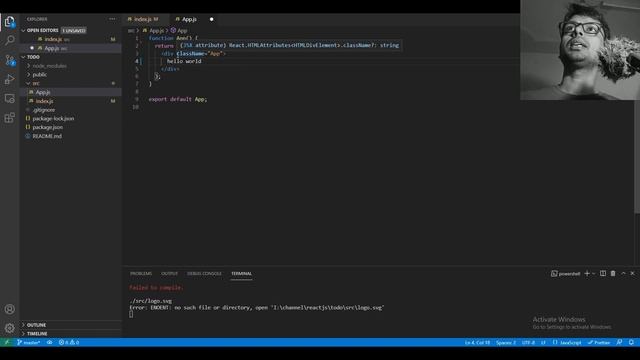Open the Manage gear icon

(9, 328)
